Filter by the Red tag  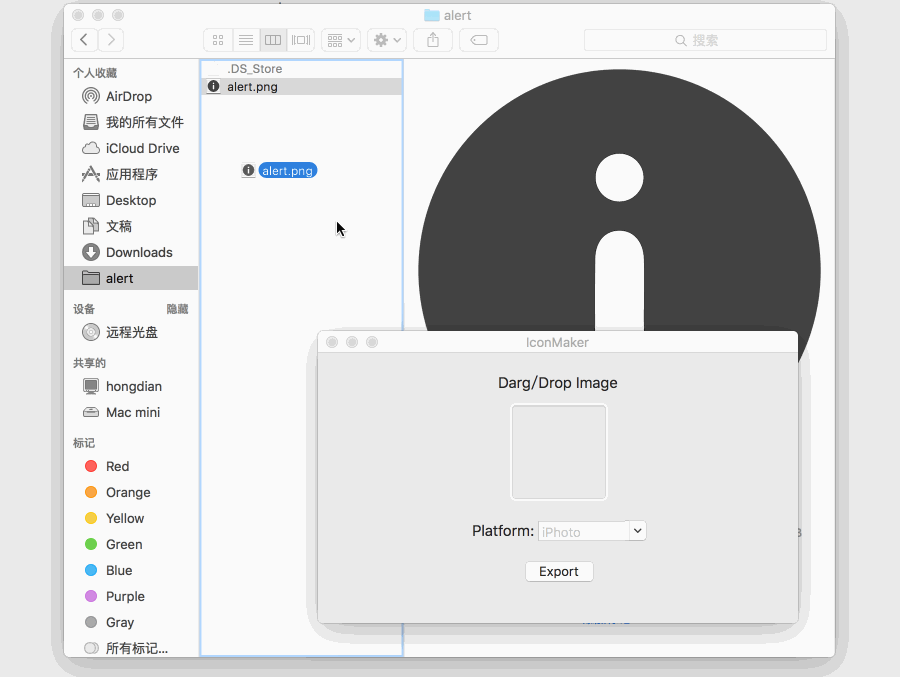(x=131, y=466)
